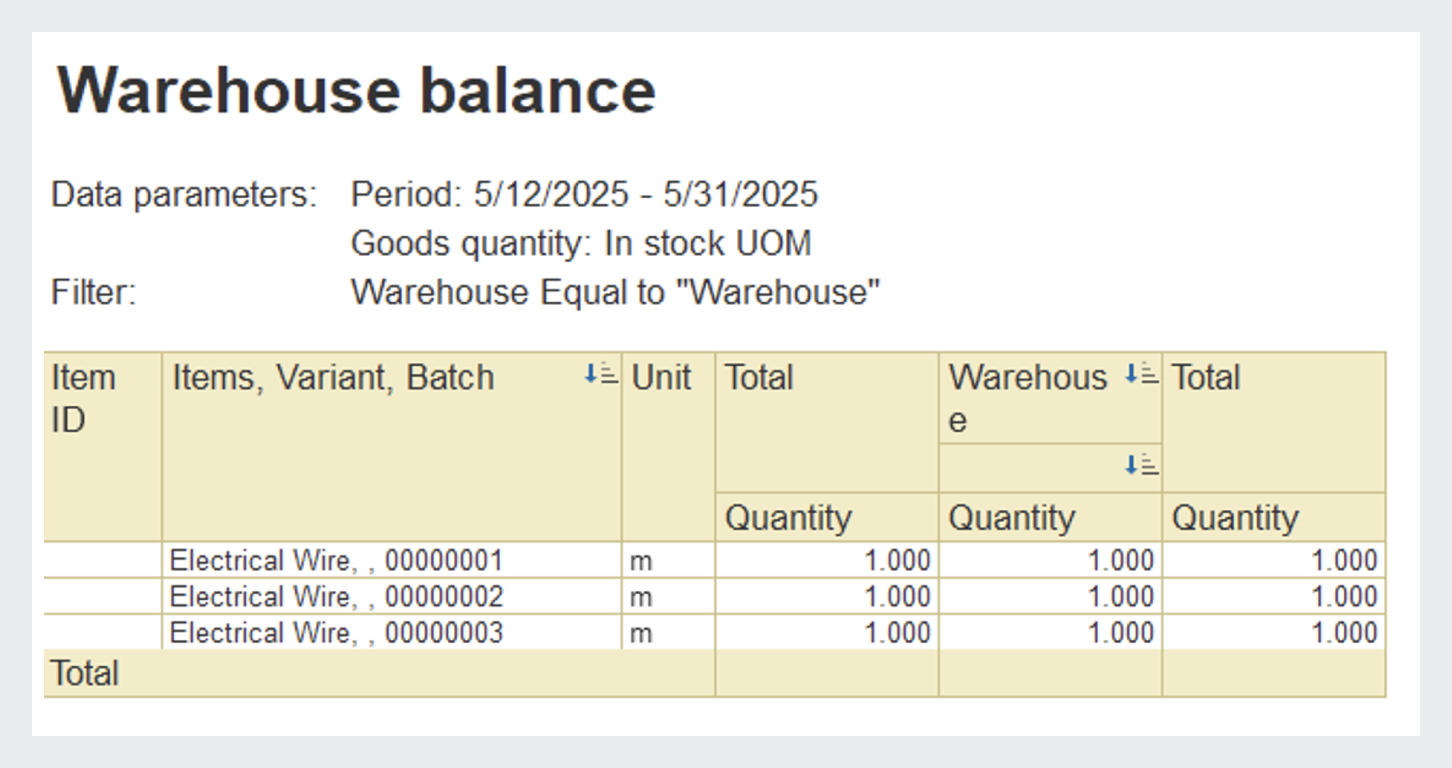This screenshot has height=768, width=1452.
Task: Select the rightmost Total quantity for batch 00000003
Action: click(x=1273, y=633)
